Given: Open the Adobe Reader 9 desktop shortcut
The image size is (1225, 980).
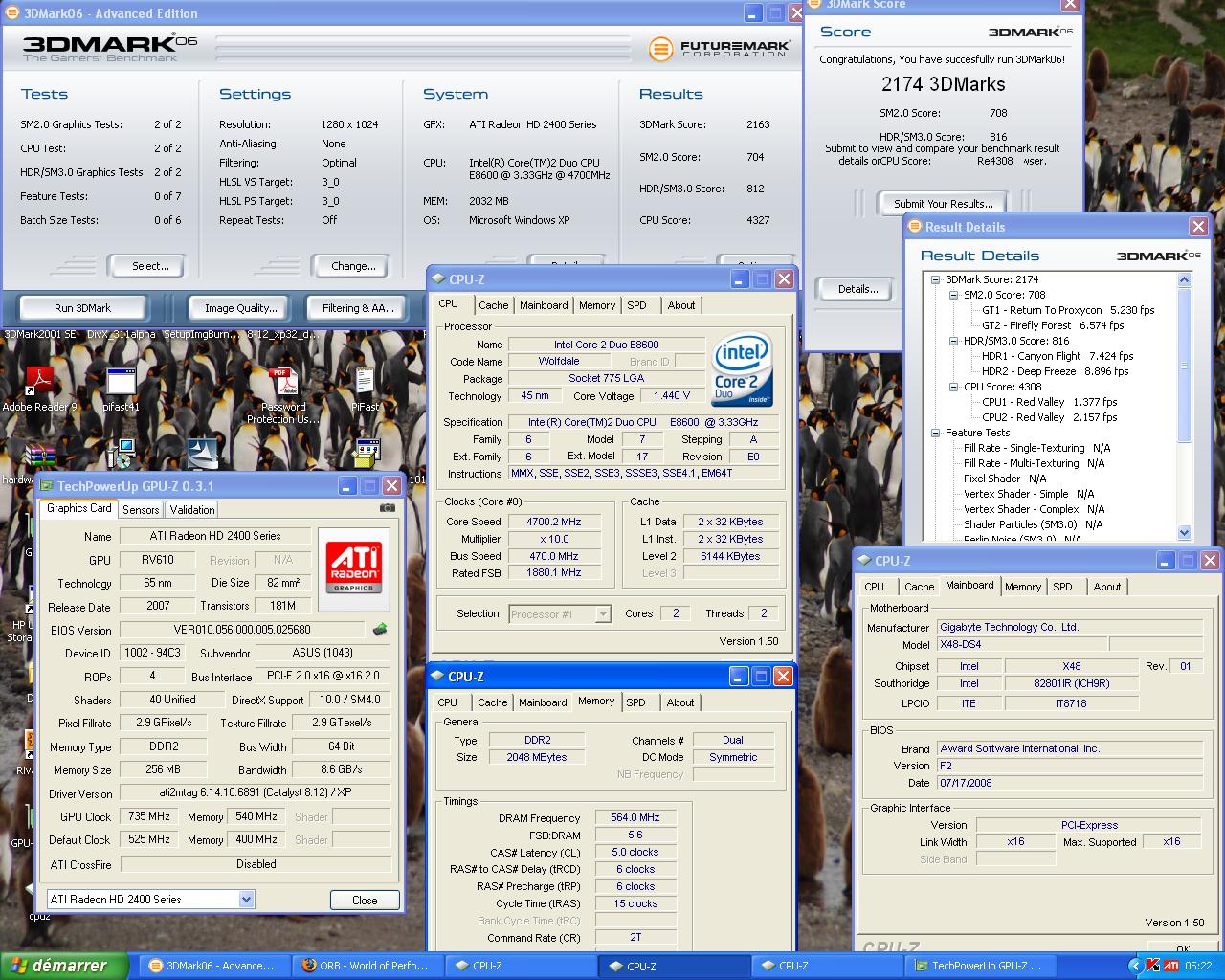Looking at the screenshot, I should [x=39, y=388].
